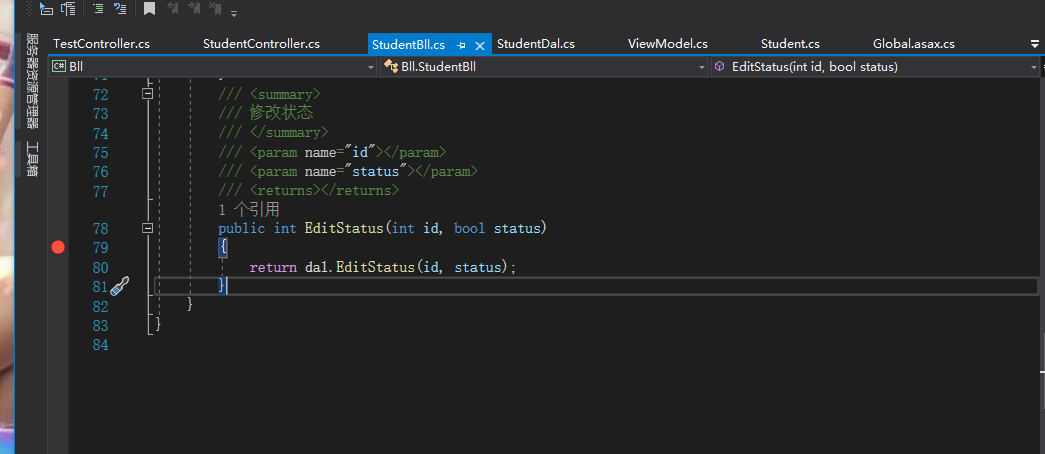Click the comment-out selected lines icon

click(x=98, y=9)
